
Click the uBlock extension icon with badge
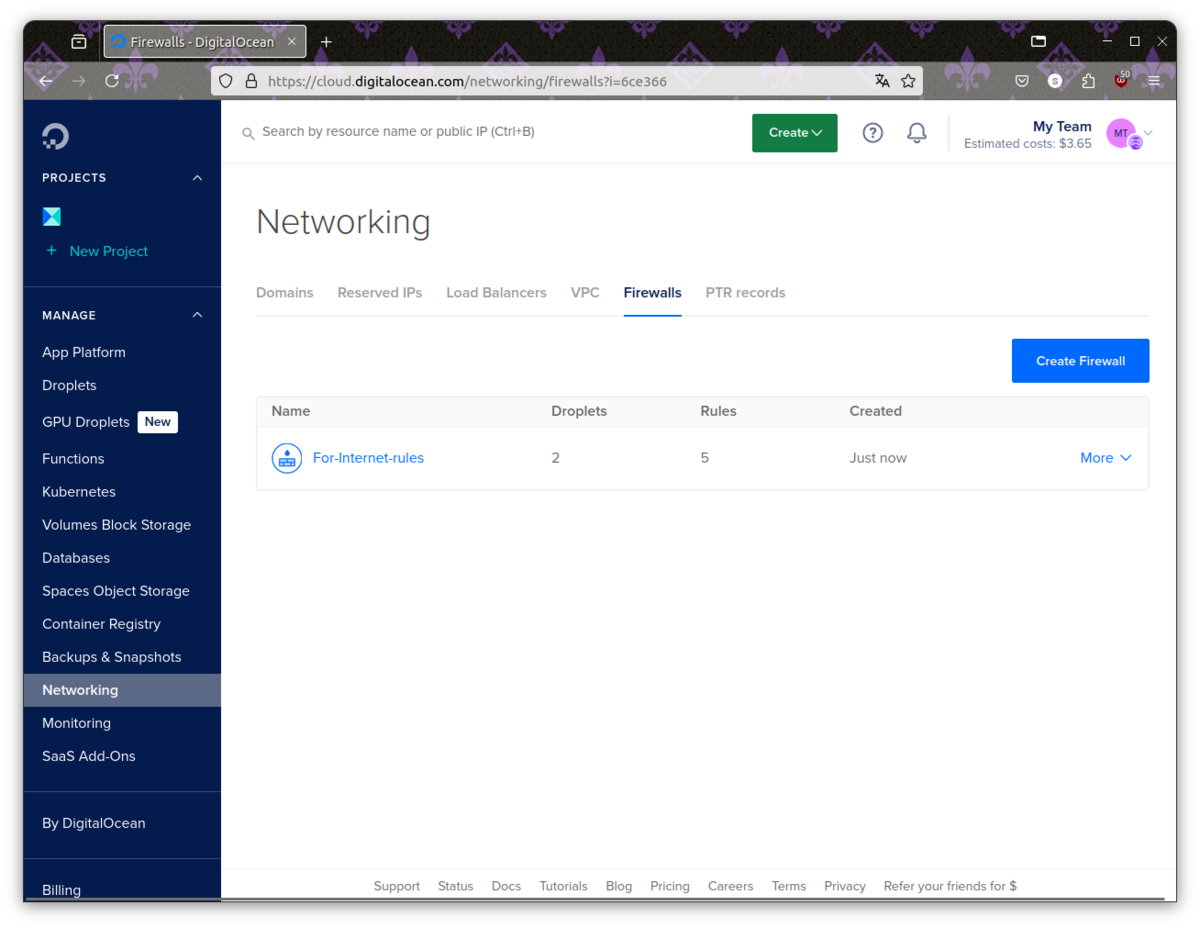tap(1121, 80)
